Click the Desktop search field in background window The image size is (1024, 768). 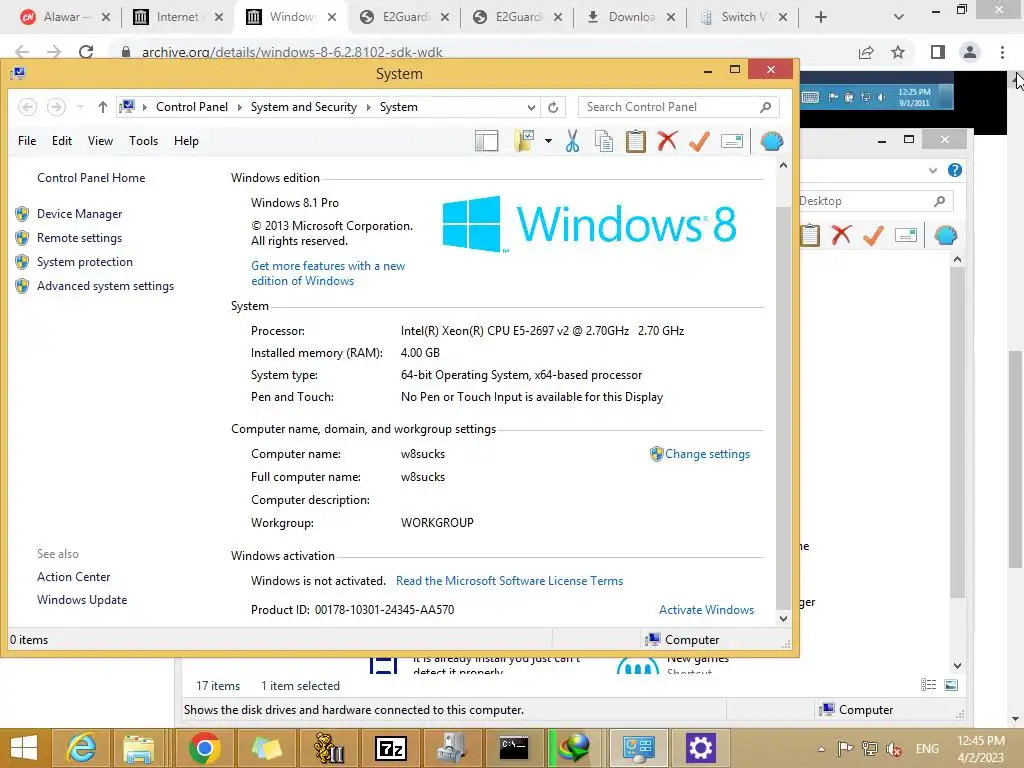[x=875, y=201]
